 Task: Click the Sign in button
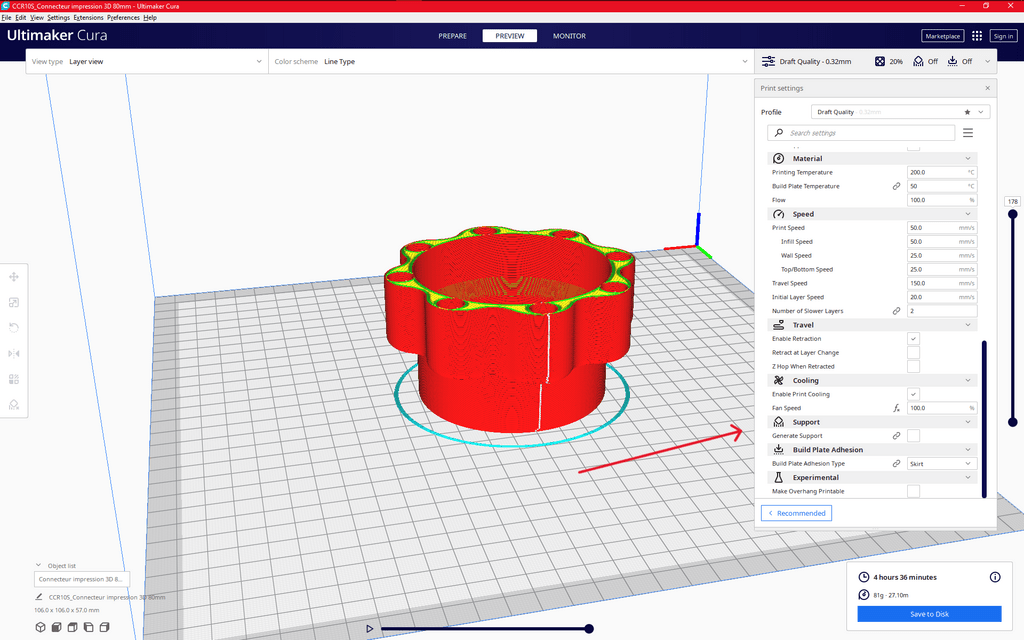(x=1003, y=36)
